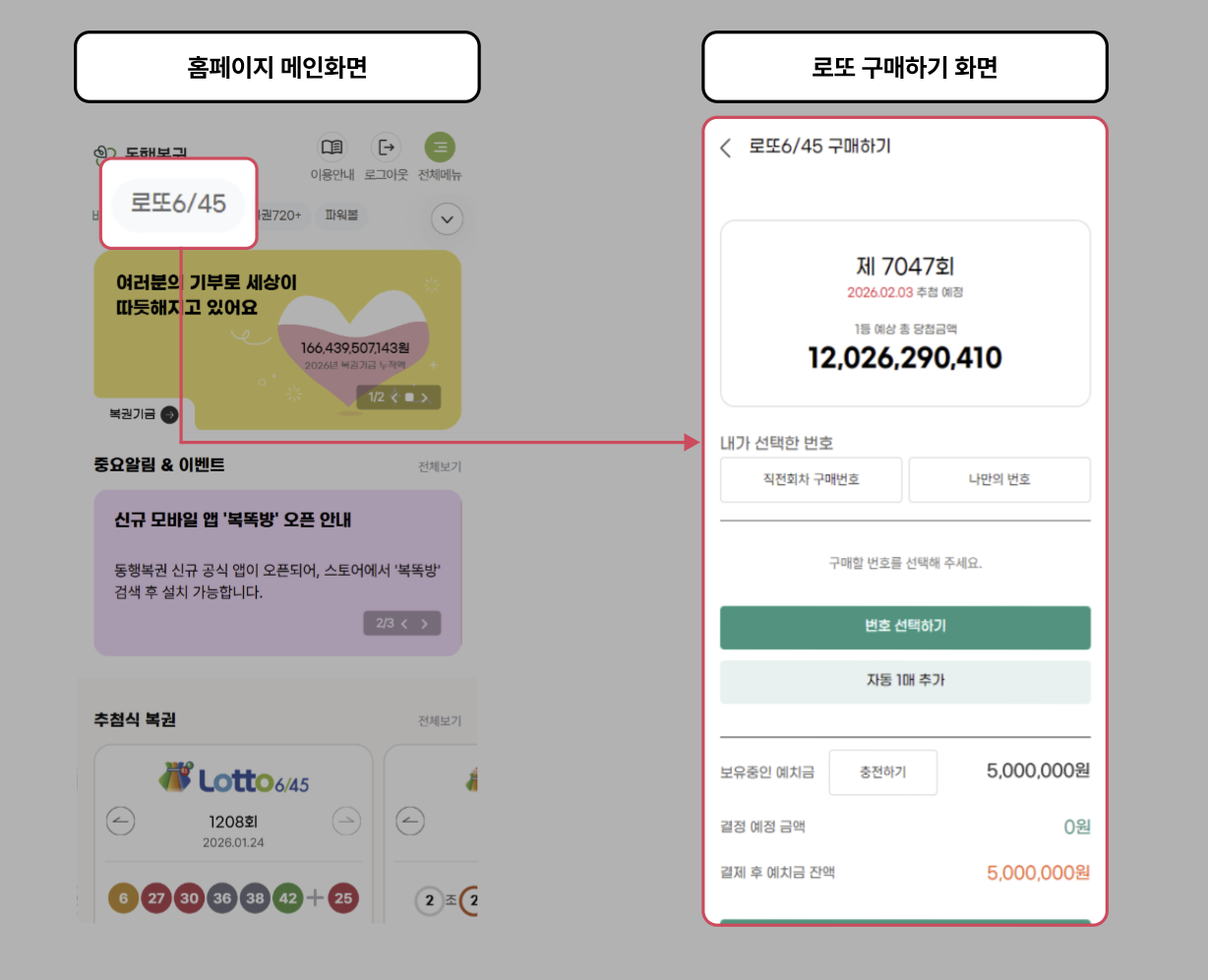This screenshot has height=980, width=1208.
Task: Open 전체보기 link for 중요알림 & 이벤트
Action: pos(439,466)
